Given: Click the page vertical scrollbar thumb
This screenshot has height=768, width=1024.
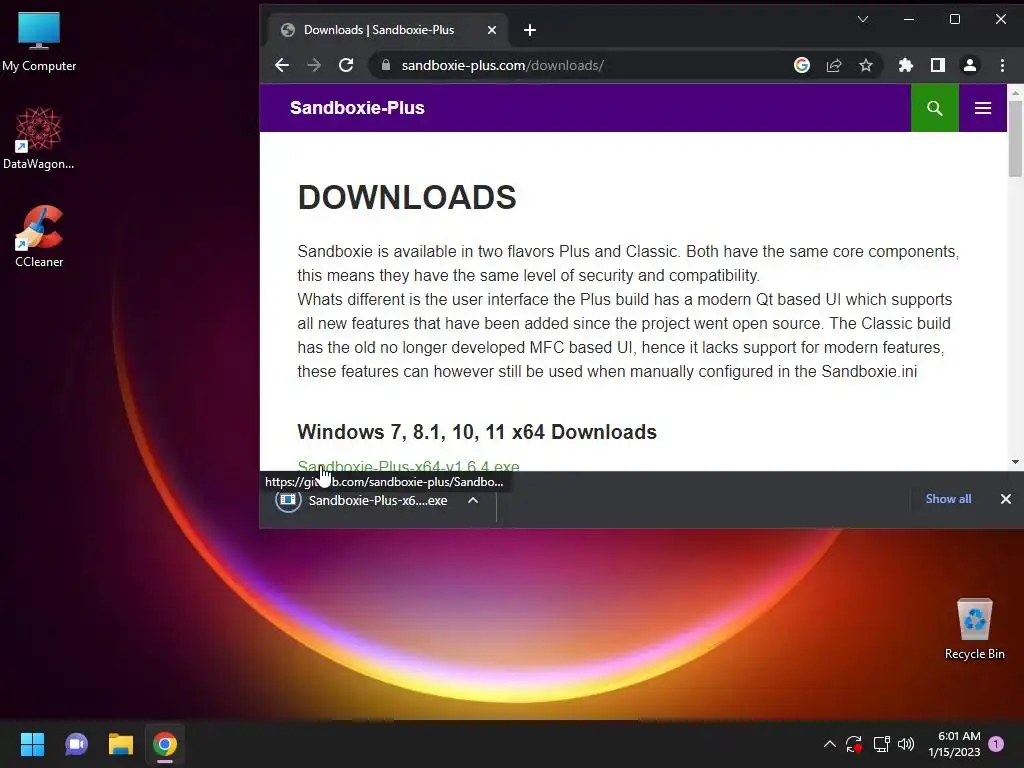Looking at the screenshot, I should point(1015,138).
